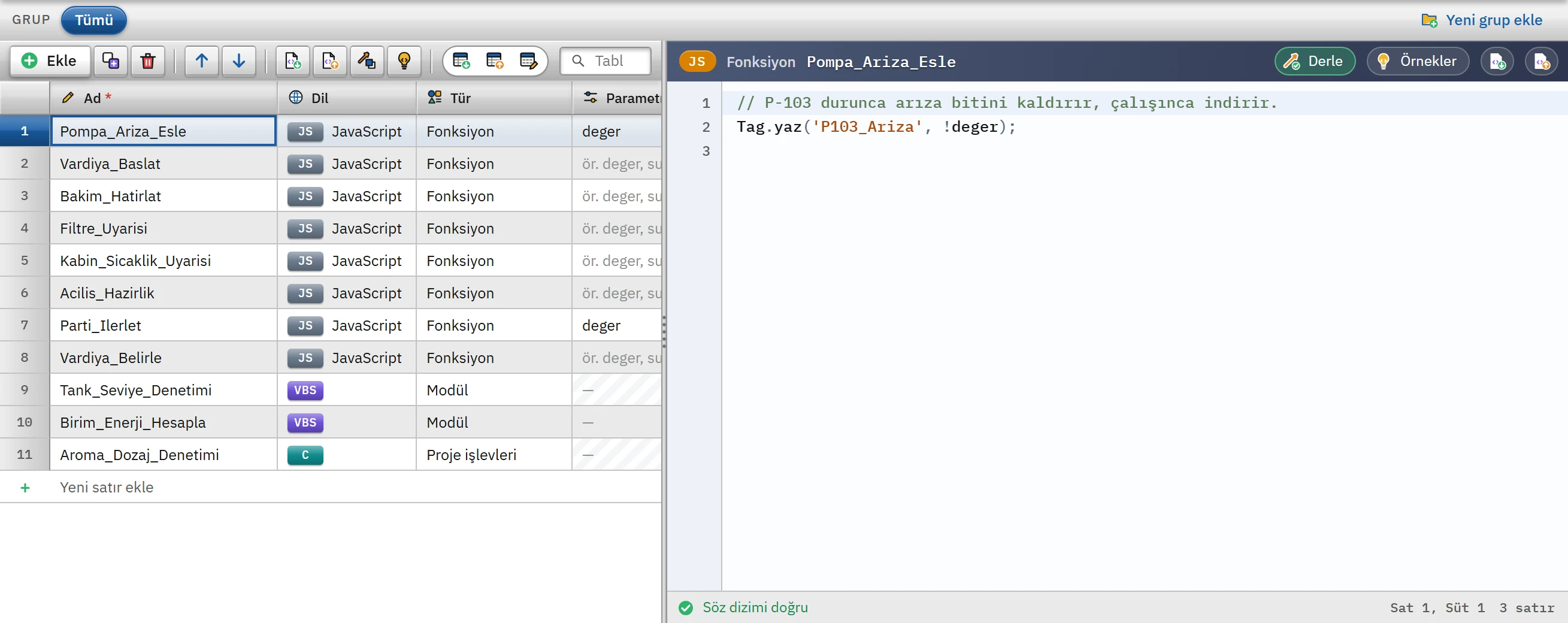Move selected row down with arrow
This screenshot has width=1568, height=623.
click(x=238, y=61)
